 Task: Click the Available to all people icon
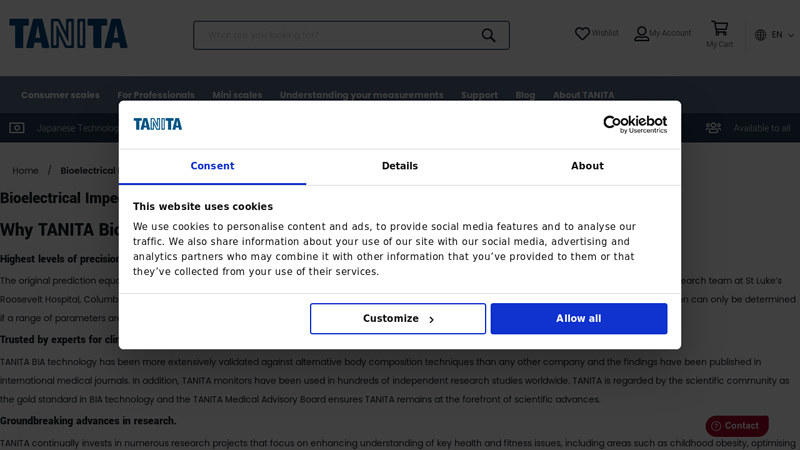[713, 128]
